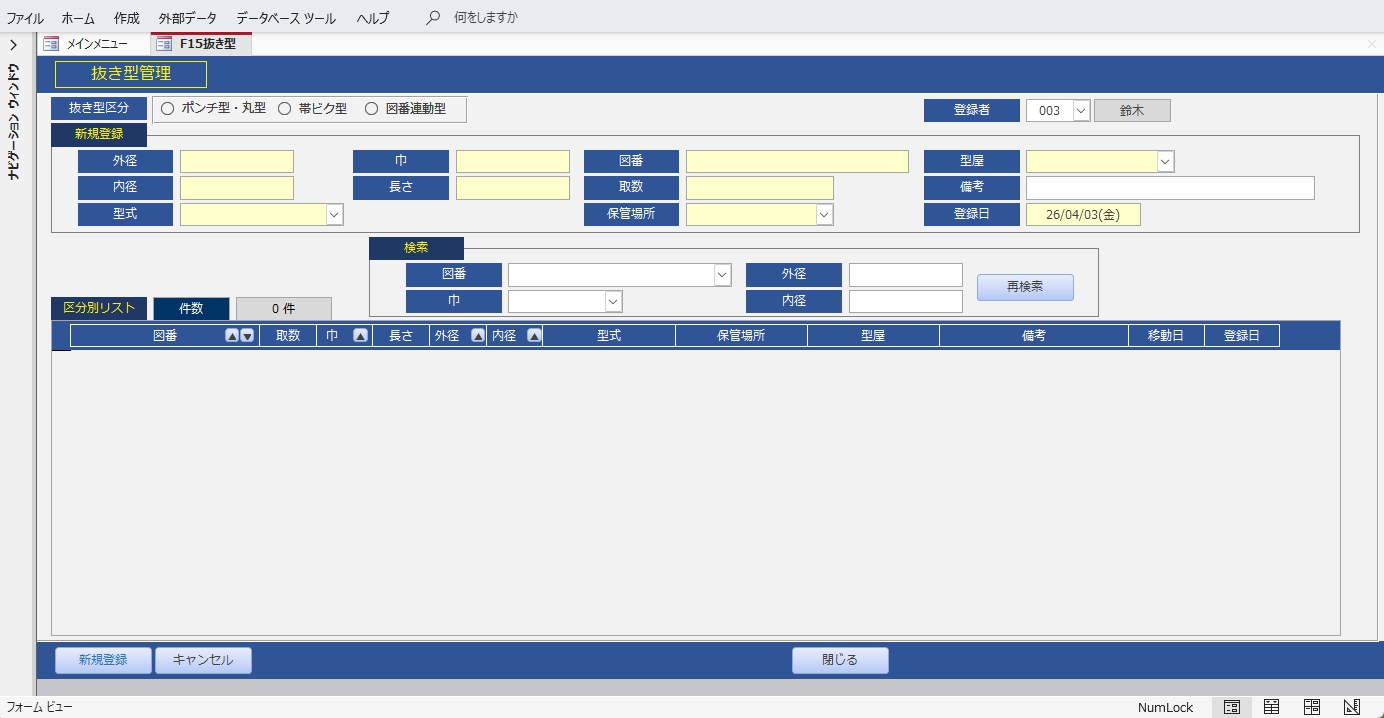Expand the navigation window pane chevron

click(13, 45)
